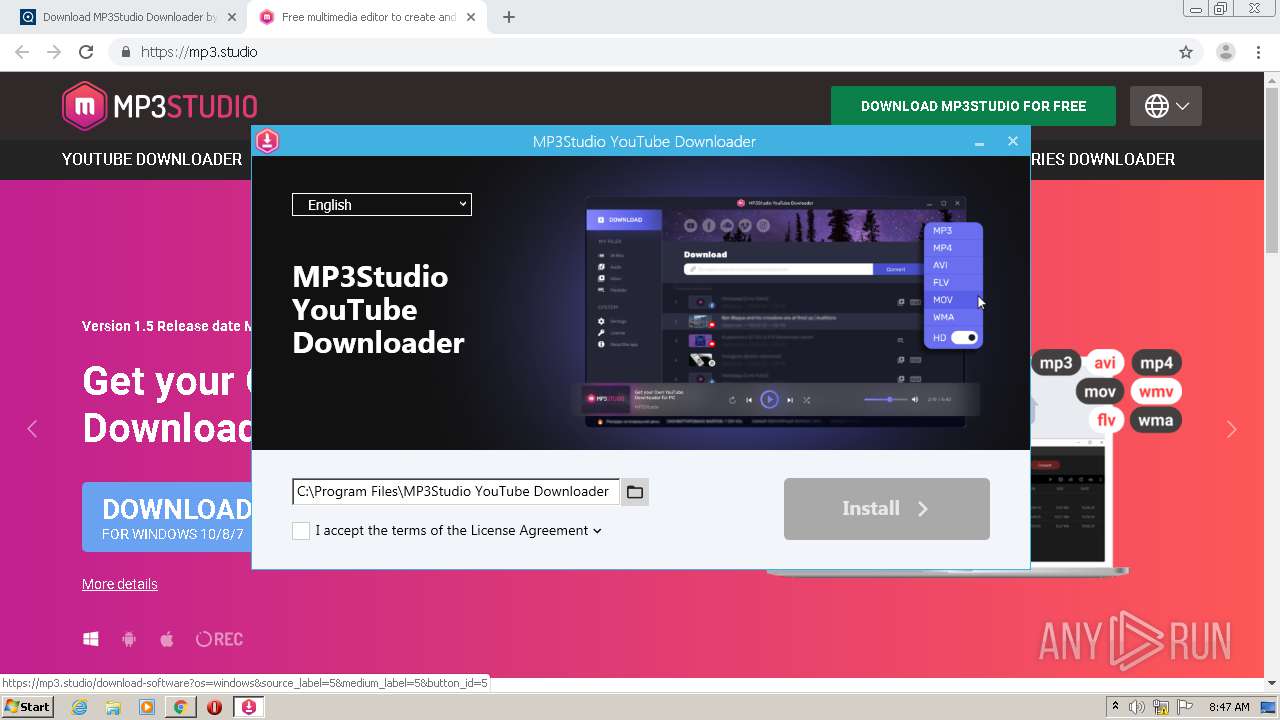Click the site security padlock icon
Image resolution: width=1280 pixels, height=720 pixels.
tap(125, 52)
